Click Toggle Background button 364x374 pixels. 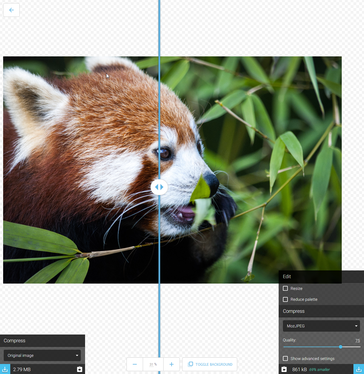(x=210, y=364)
